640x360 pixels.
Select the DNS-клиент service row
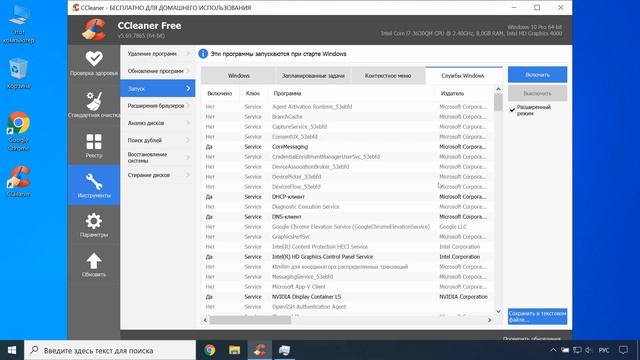(x=347, y=217)
